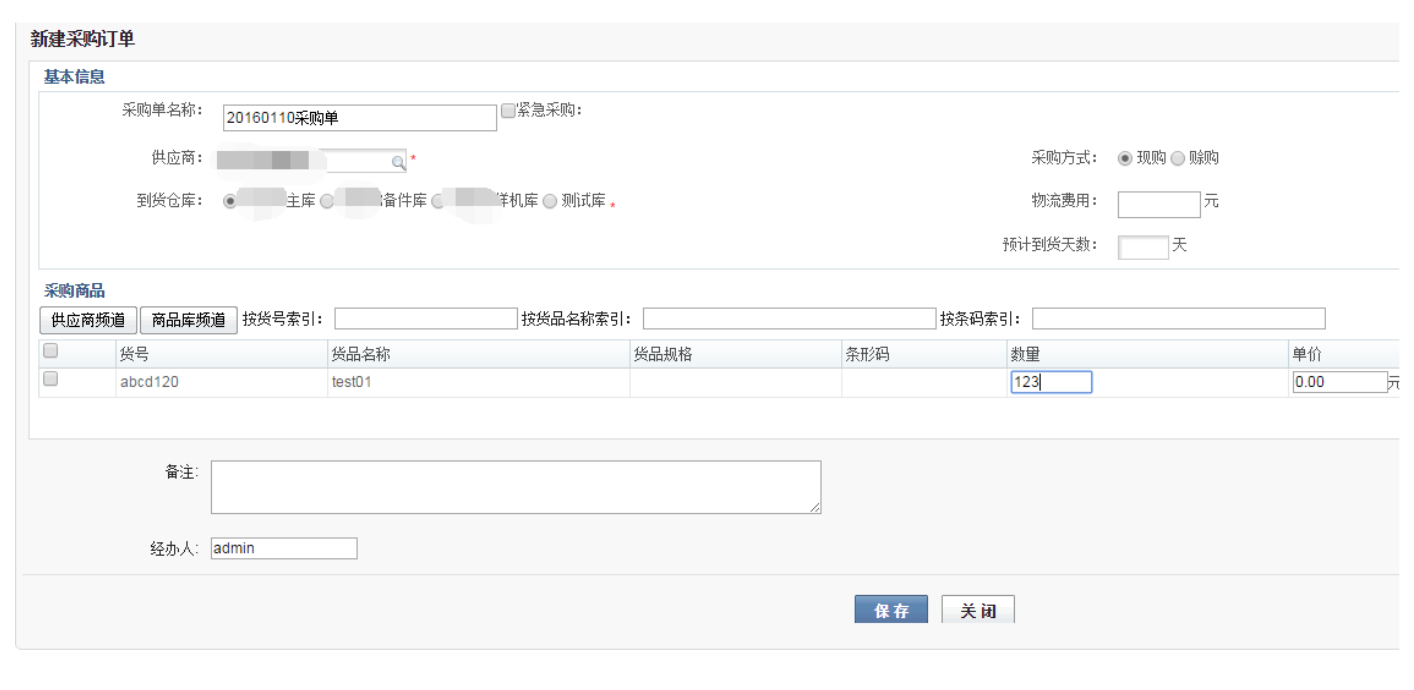Select the 测试库 warehouse radio button
Image resolution: width=1414 pixels, height=690 pixels.
550,200
